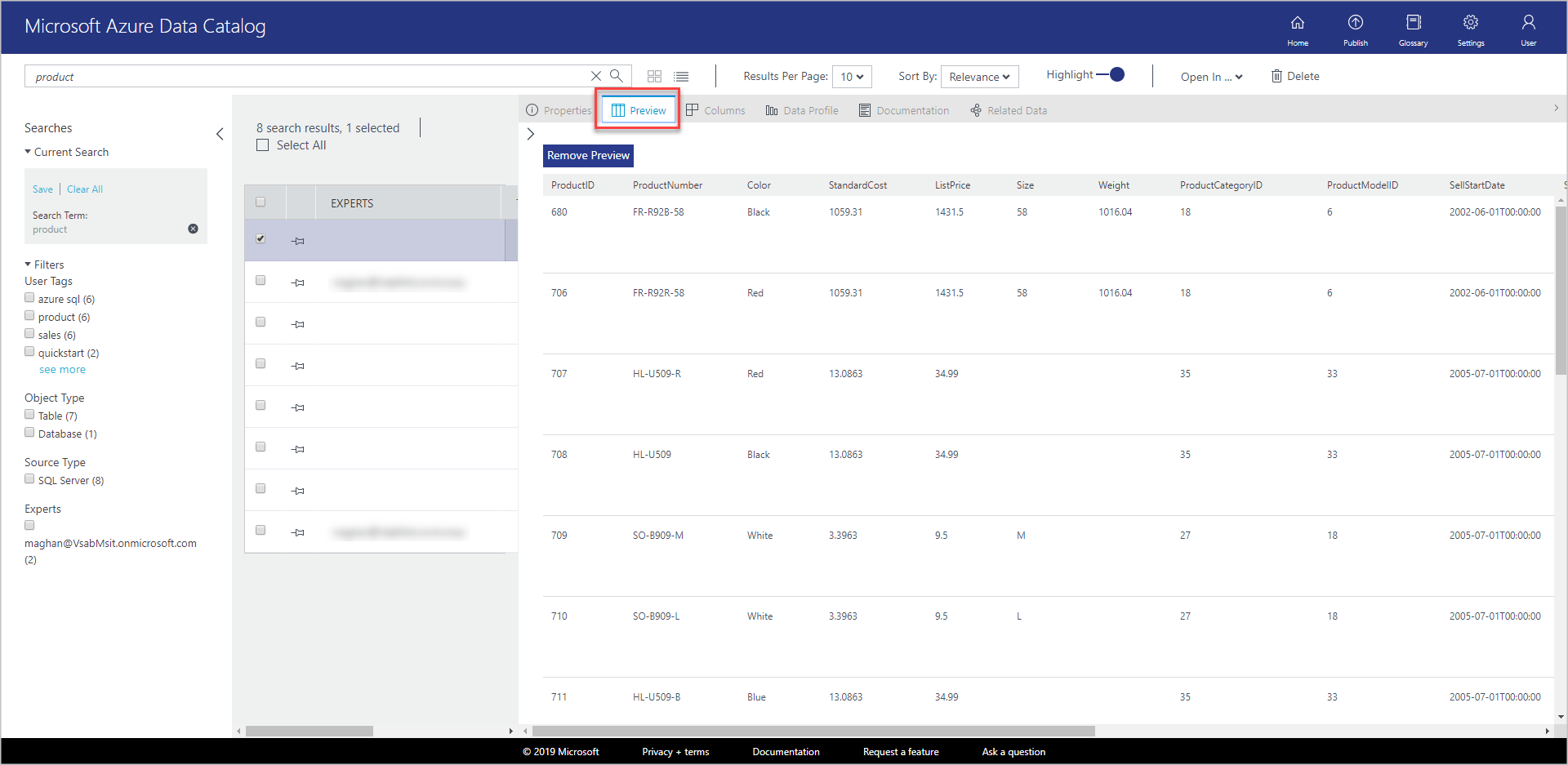
Task: Open the Documentation tab
Action: [904, 110]
